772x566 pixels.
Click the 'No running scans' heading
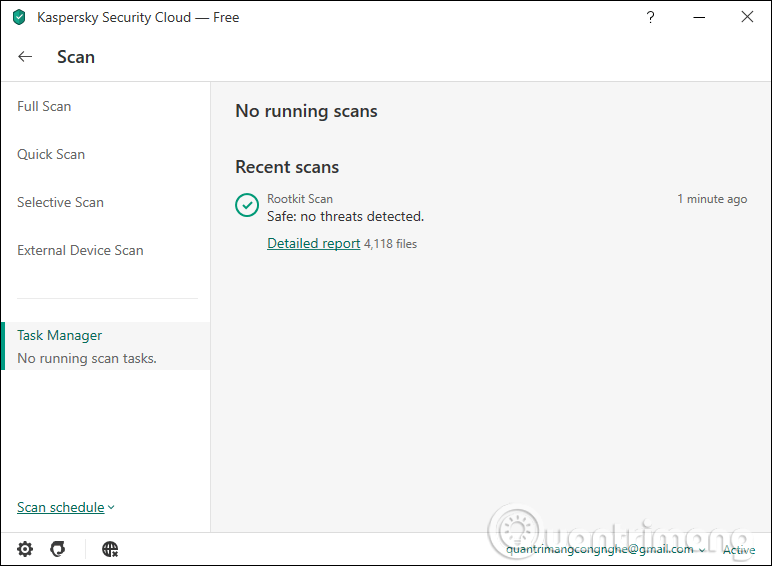[x=306, y=111]
